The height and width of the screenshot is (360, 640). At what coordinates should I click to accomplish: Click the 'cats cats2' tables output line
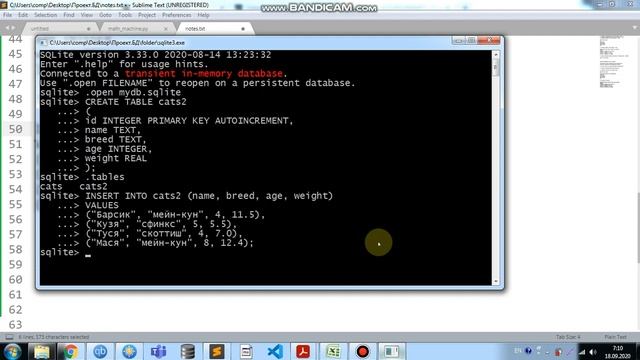coord(74,187)
